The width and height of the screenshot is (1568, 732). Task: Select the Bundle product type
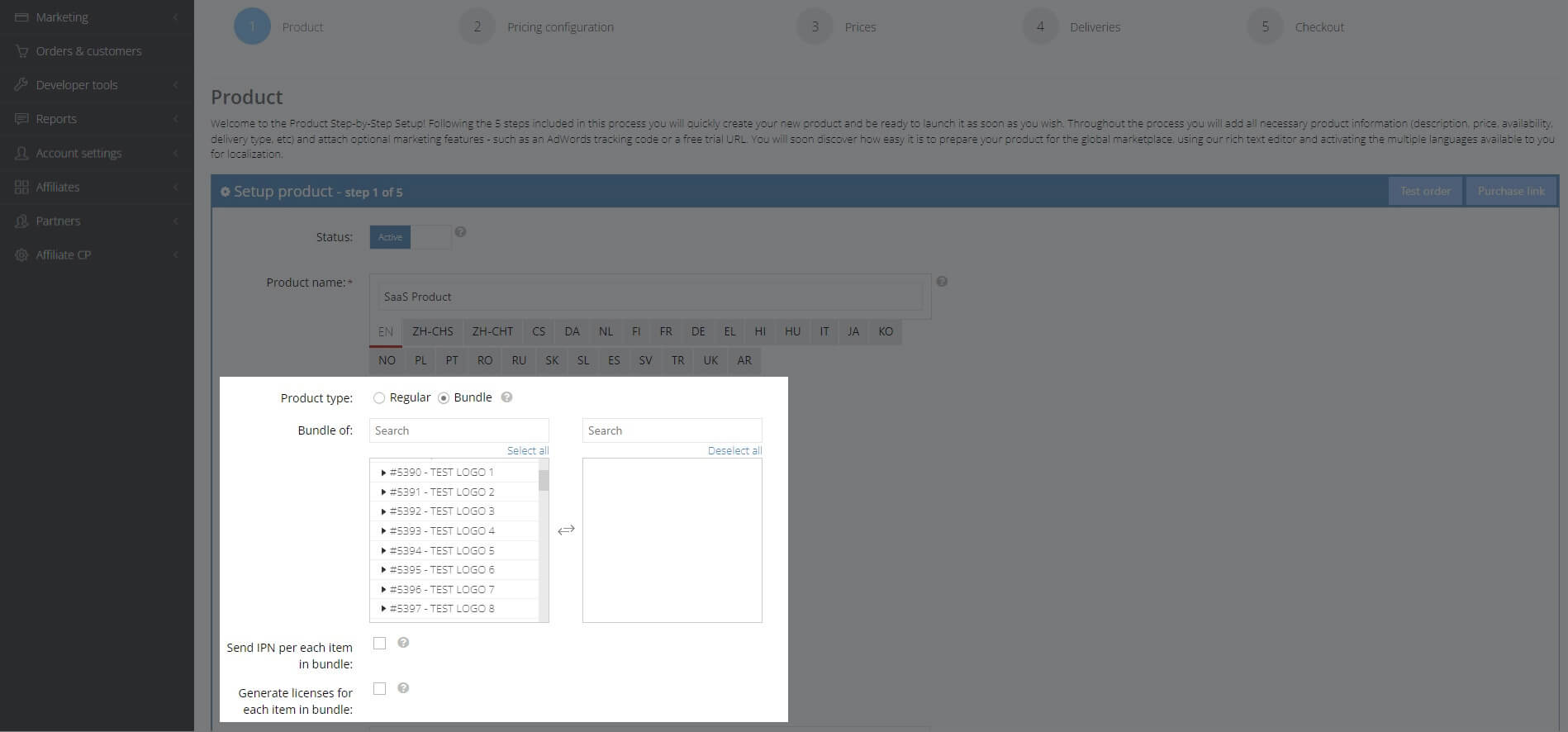click(x=444, y=398)
